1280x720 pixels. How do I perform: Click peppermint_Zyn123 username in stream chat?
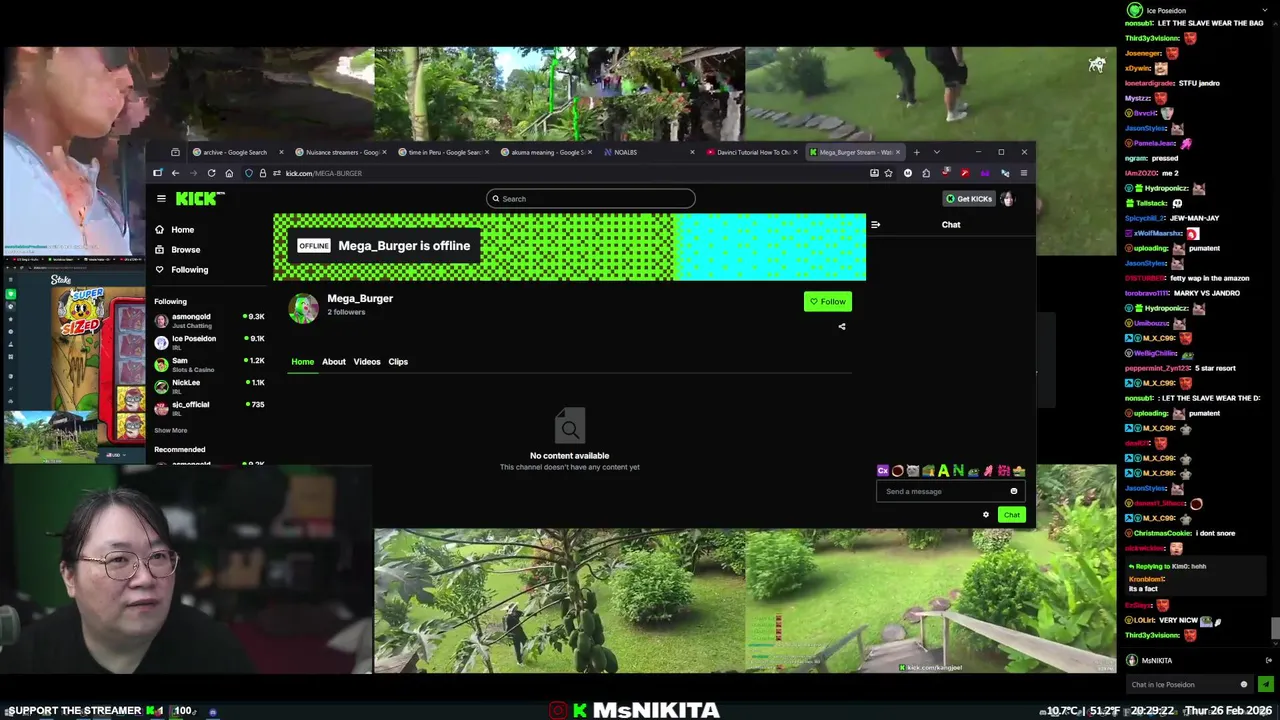coord(1159,368)
